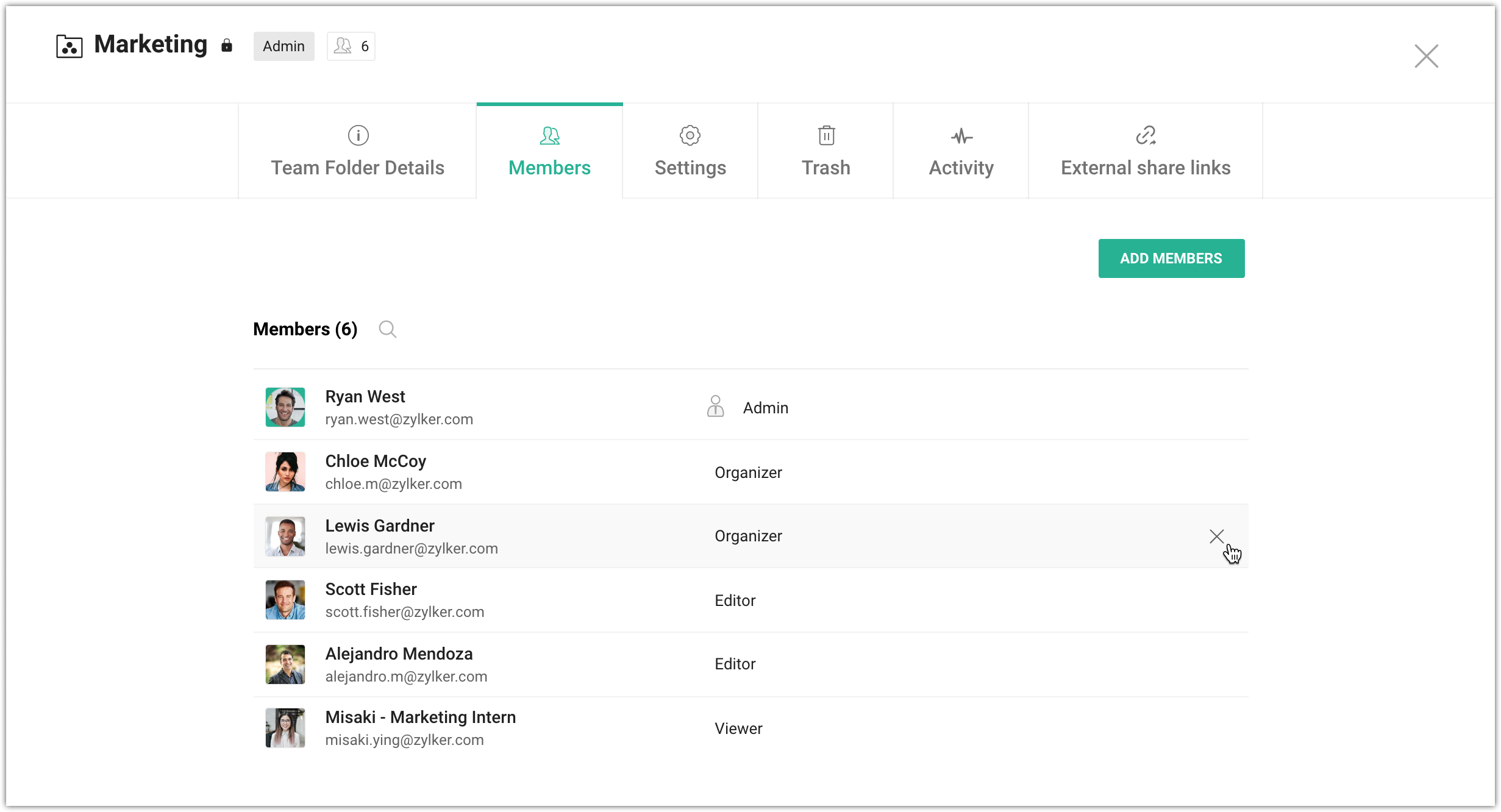Viewport: 1501px width, 812px height.
Task: Click the lock icon beside Marketing
Action: pos(227,46)
